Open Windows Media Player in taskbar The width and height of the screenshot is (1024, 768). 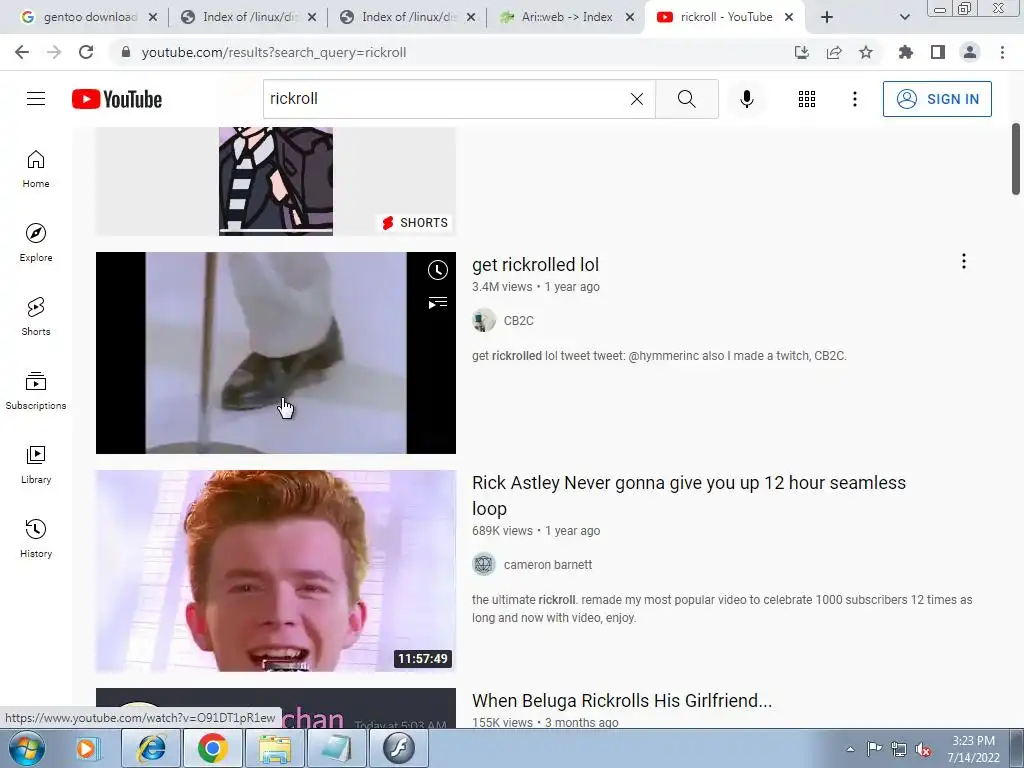point(87,748)
